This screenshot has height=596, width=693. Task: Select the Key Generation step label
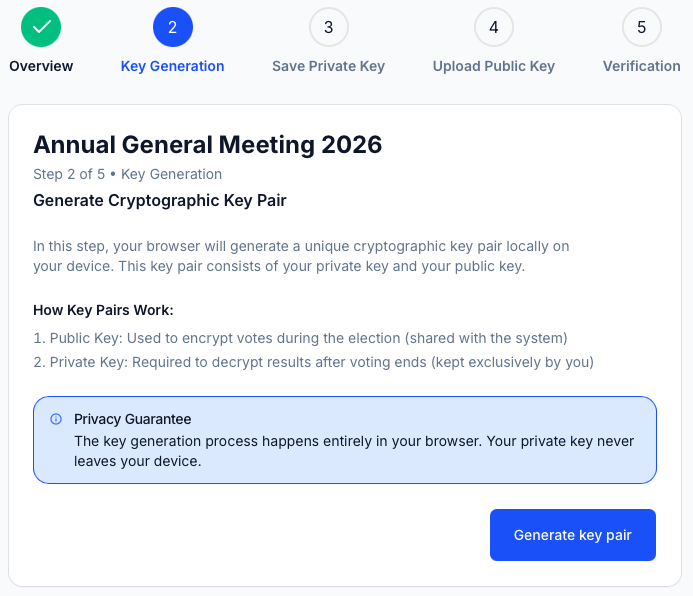(x=172, y=66)
